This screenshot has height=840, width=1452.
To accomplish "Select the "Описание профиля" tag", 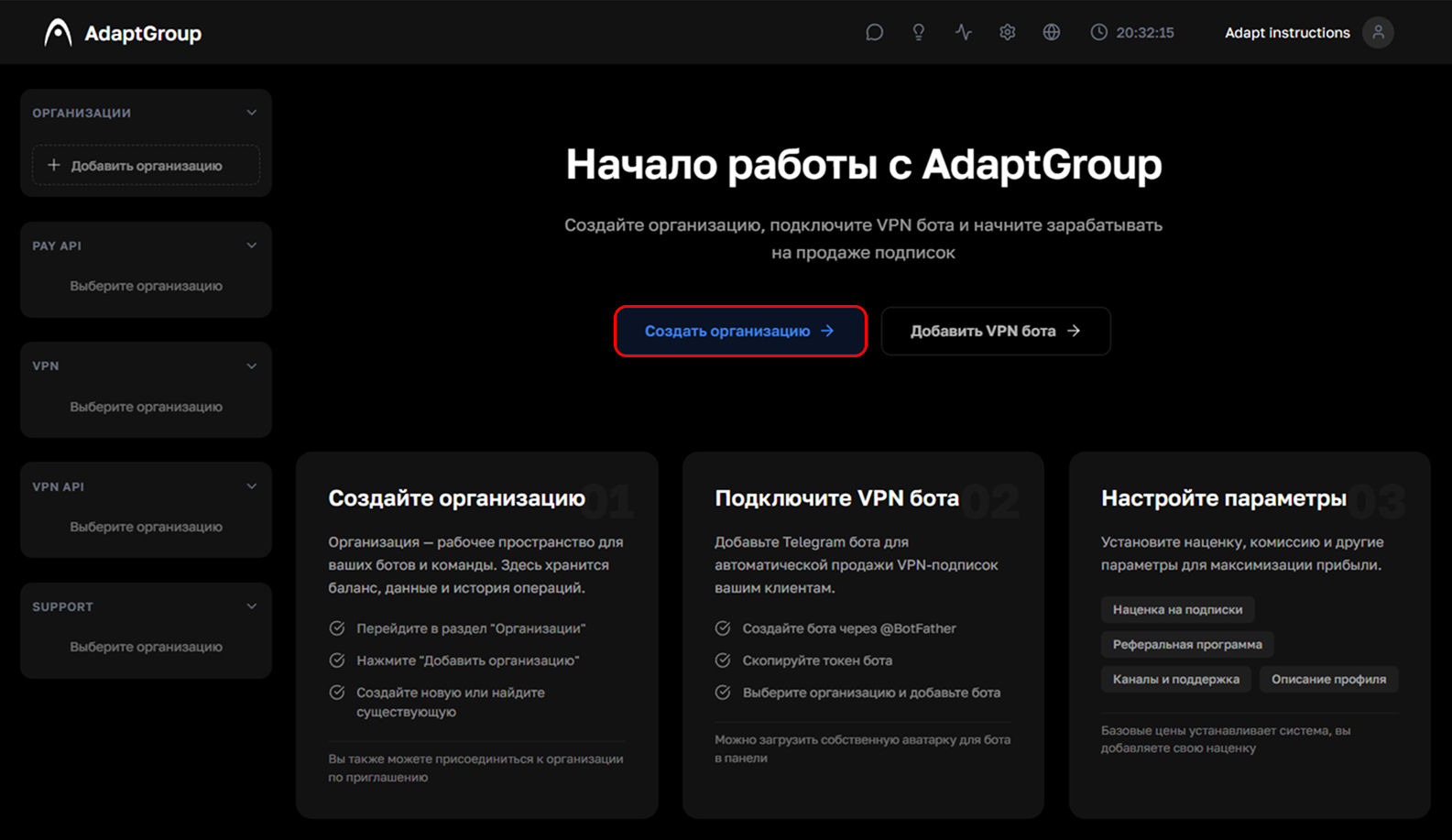I will pos(1328,679).
